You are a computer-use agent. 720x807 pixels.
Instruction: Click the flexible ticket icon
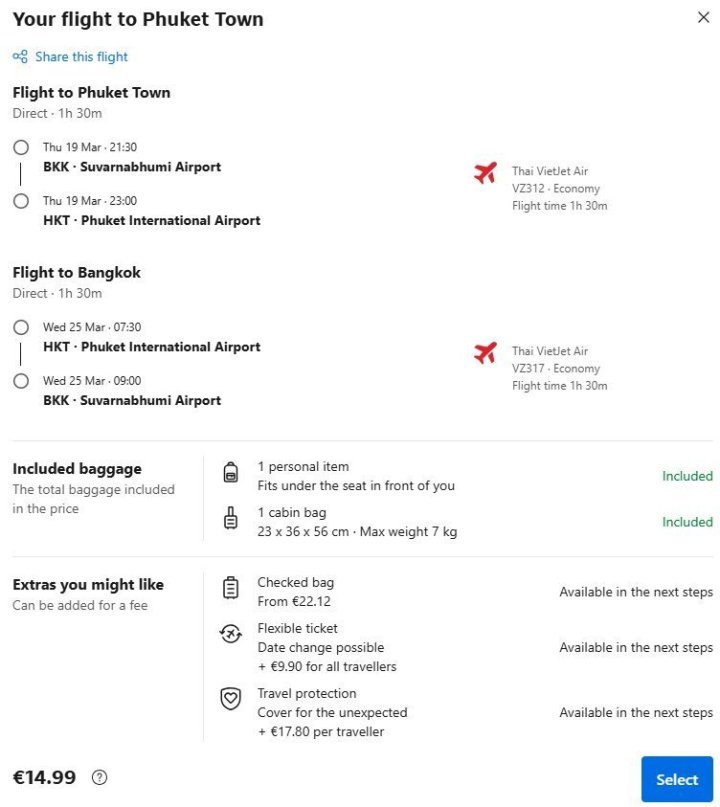(231, 635)
